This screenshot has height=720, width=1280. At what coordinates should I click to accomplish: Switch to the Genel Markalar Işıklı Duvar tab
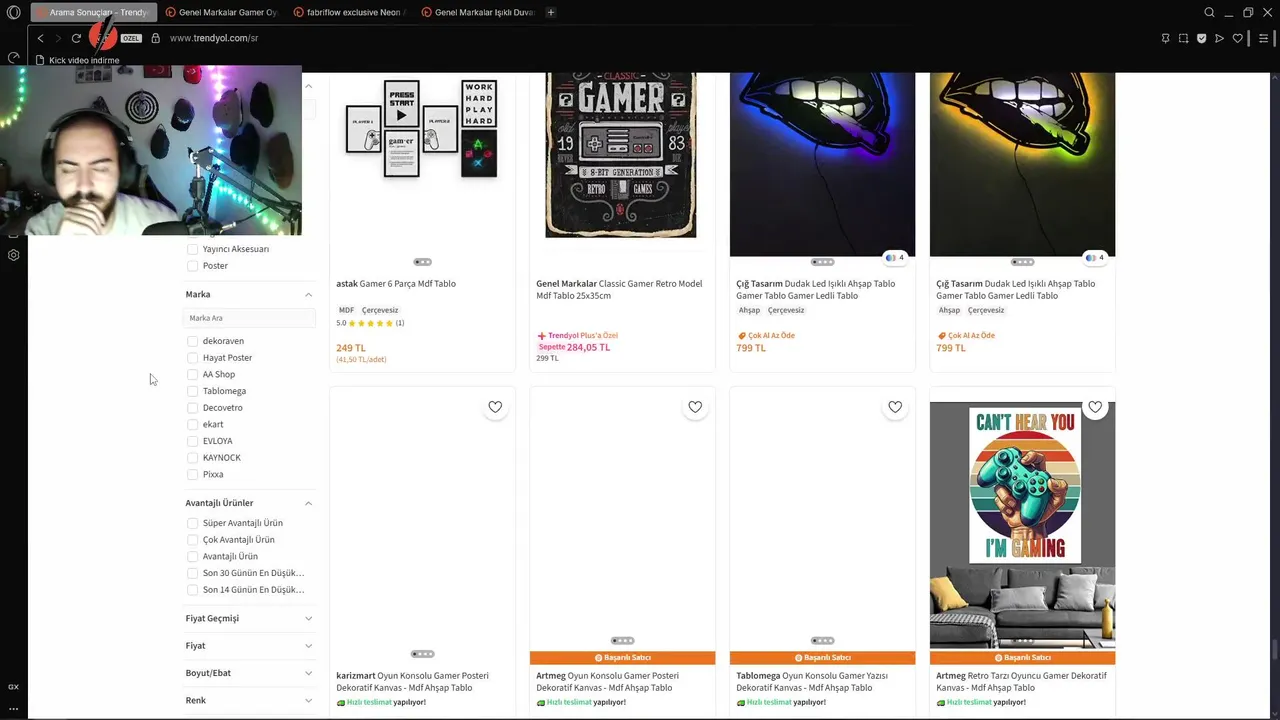tap(477, 12)
